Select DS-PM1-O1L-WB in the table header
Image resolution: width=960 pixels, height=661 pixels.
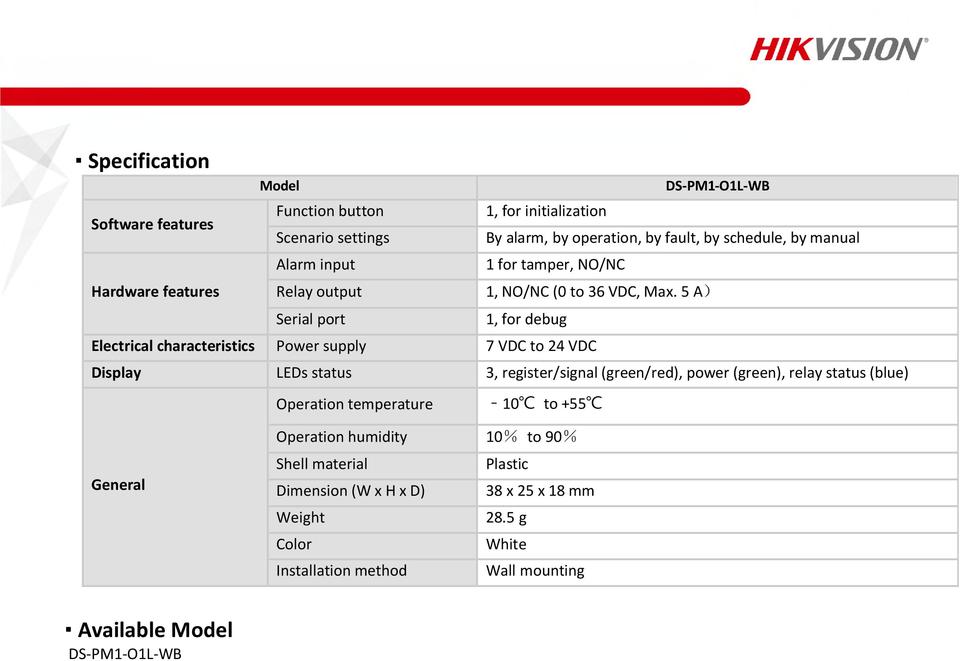(x=718, y=186)
